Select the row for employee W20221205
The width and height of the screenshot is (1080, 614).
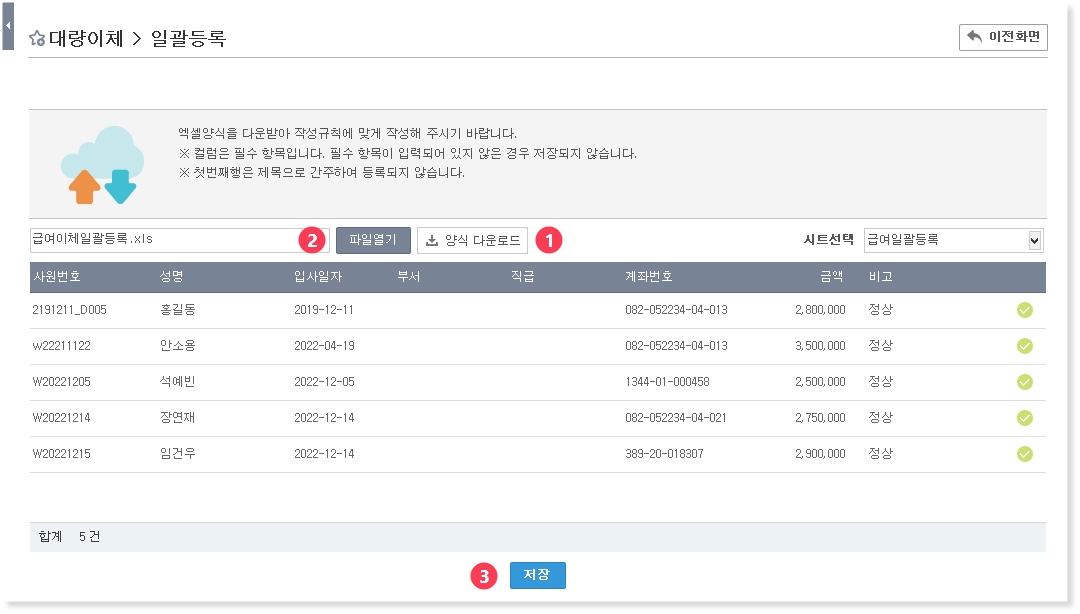(x=61, y=382)
